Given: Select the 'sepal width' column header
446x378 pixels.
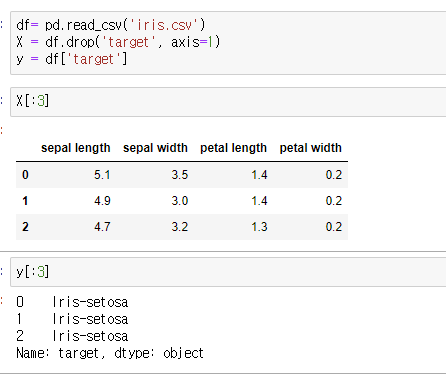Looking at the screenshot, I should (155, 148).
